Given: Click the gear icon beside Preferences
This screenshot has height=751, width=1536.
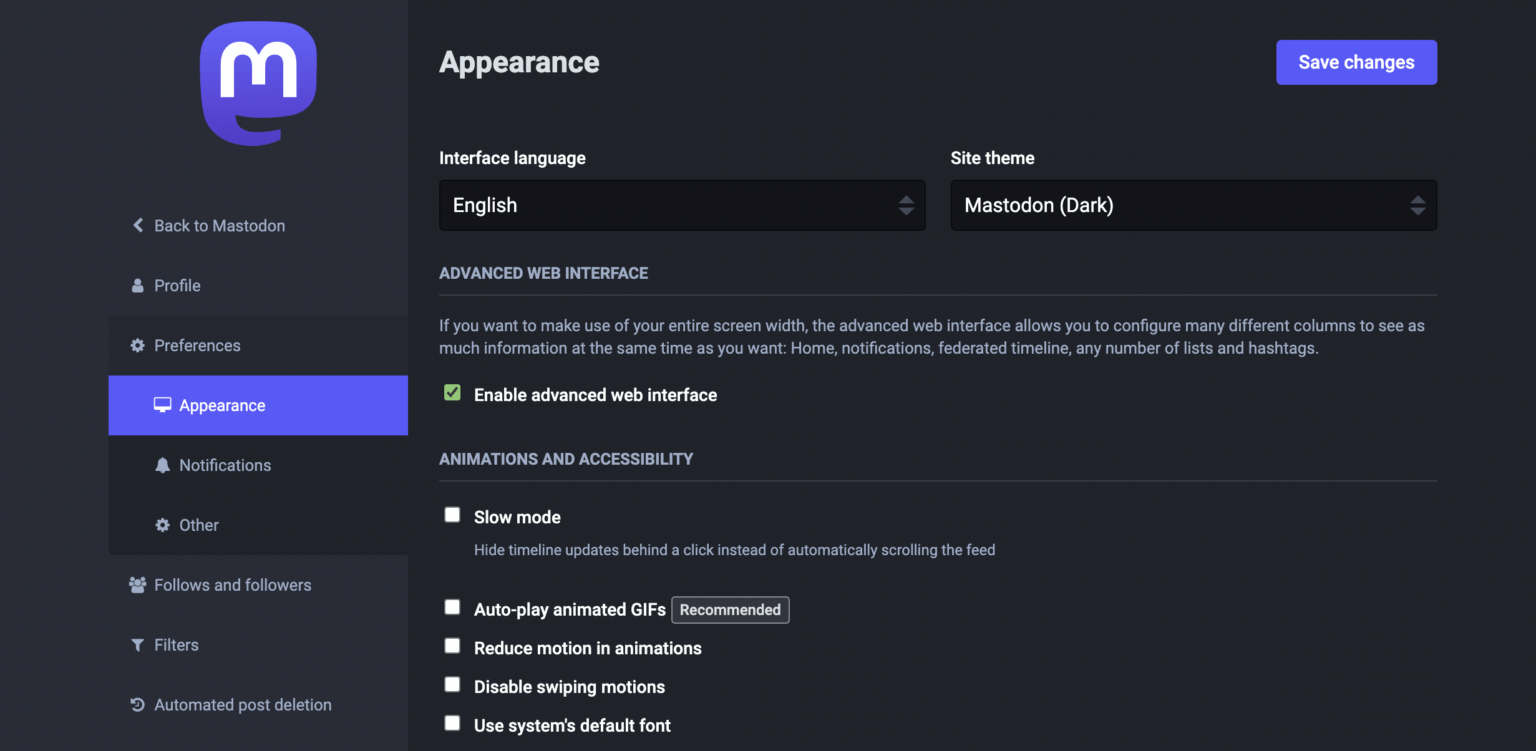Looking at the screenshot, I should 138,346.
